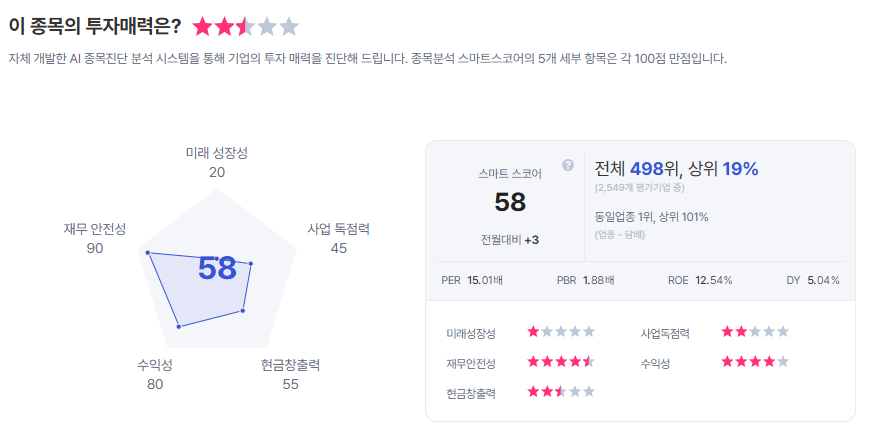The image size is (878, 425).
Task: Click the 전월대비 +3 change indicator
Action: click(510, 240)
